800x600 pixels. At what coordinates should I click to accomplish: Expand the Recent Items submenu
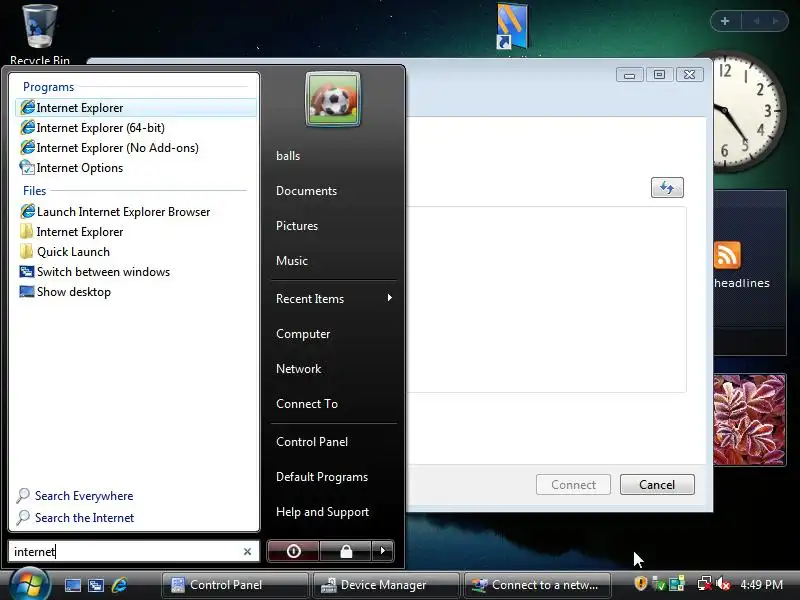tap(334, 298)
